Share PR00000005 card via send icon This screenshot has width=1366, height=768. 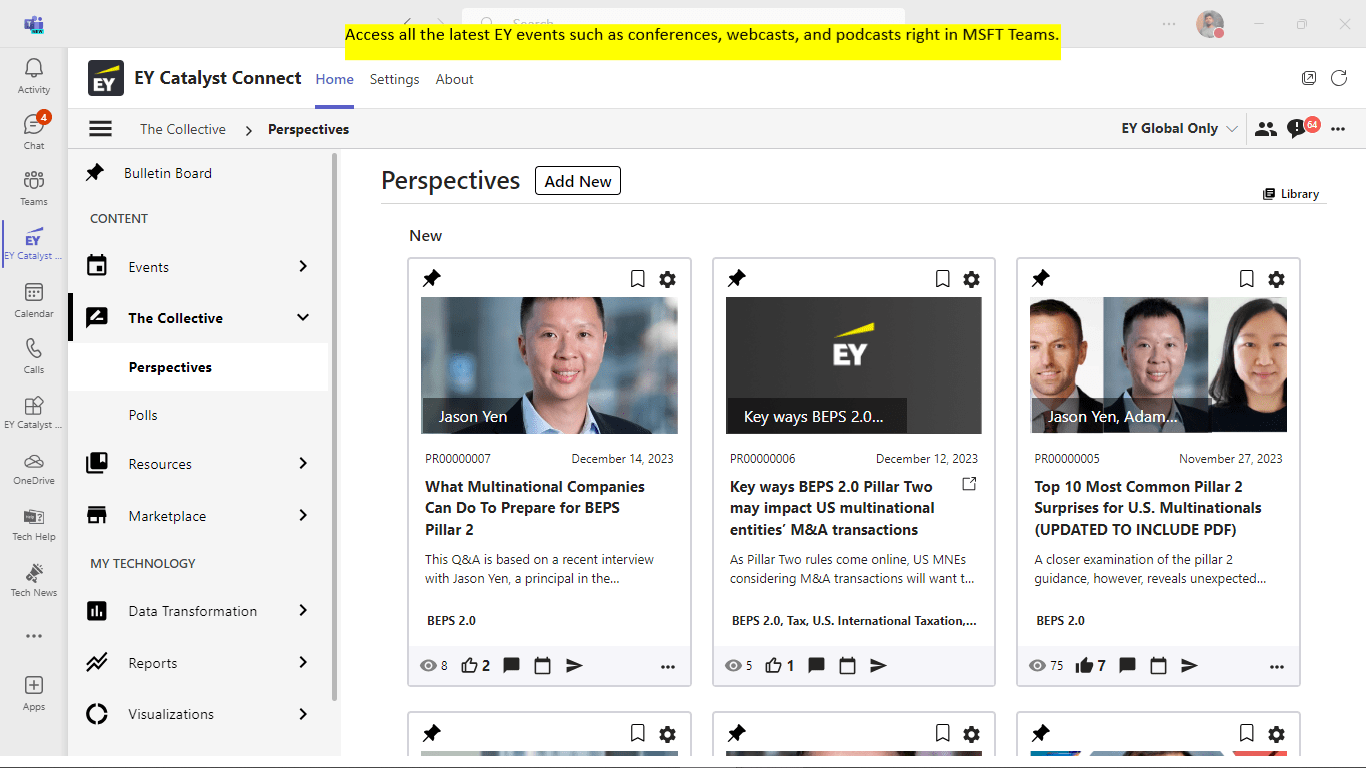1189,665
